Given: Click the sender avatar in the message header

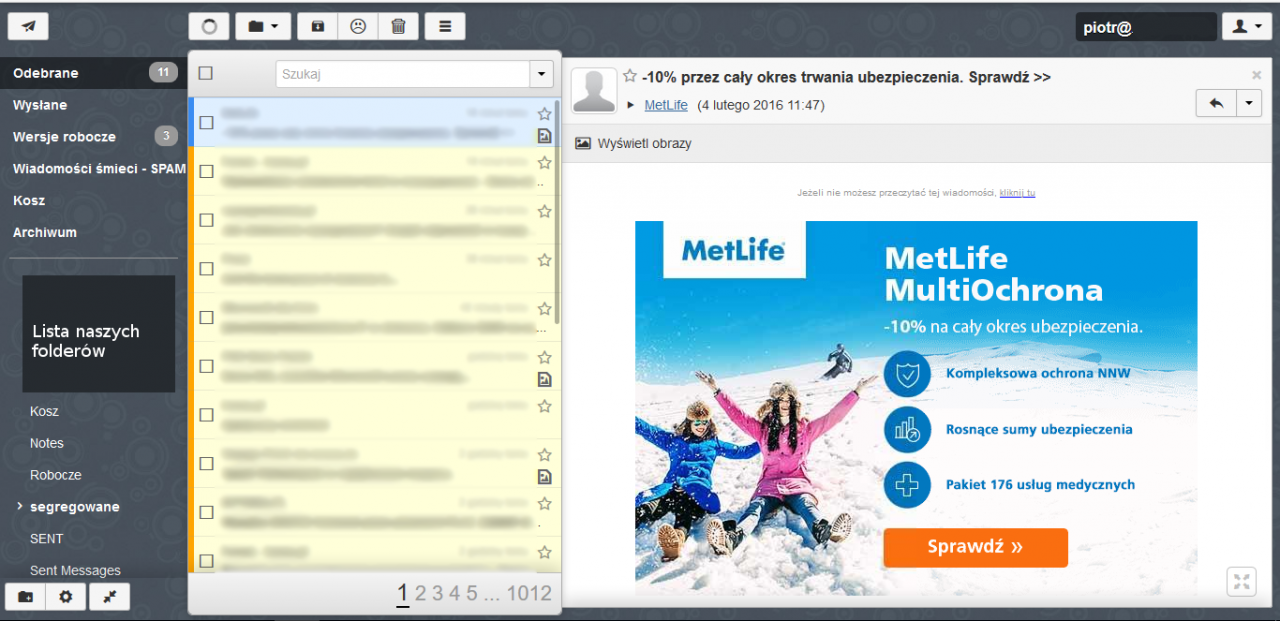Looking at the screenshot, I should (594, 92).
